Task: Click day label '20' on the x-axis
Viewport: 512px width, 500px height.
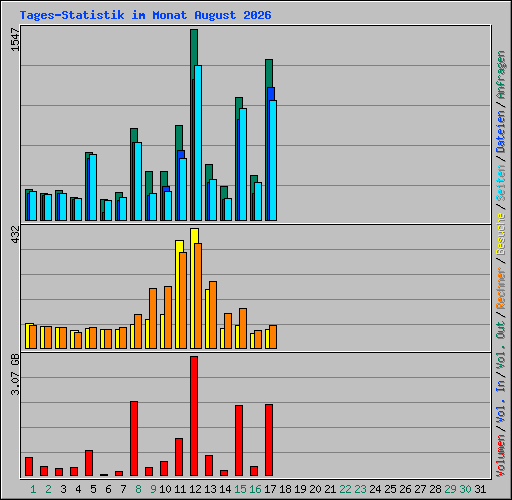Action: [x=315, y=489]
